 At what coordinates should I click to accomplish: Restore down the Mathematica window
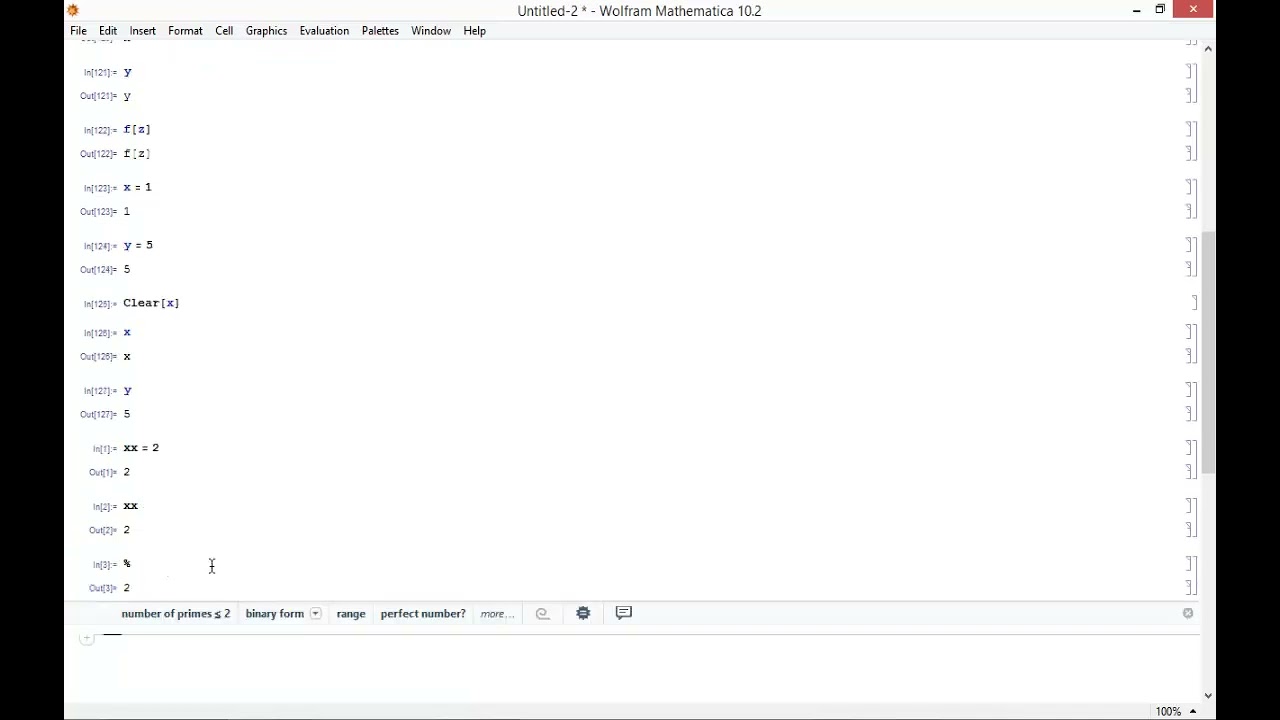point(1160,10)
